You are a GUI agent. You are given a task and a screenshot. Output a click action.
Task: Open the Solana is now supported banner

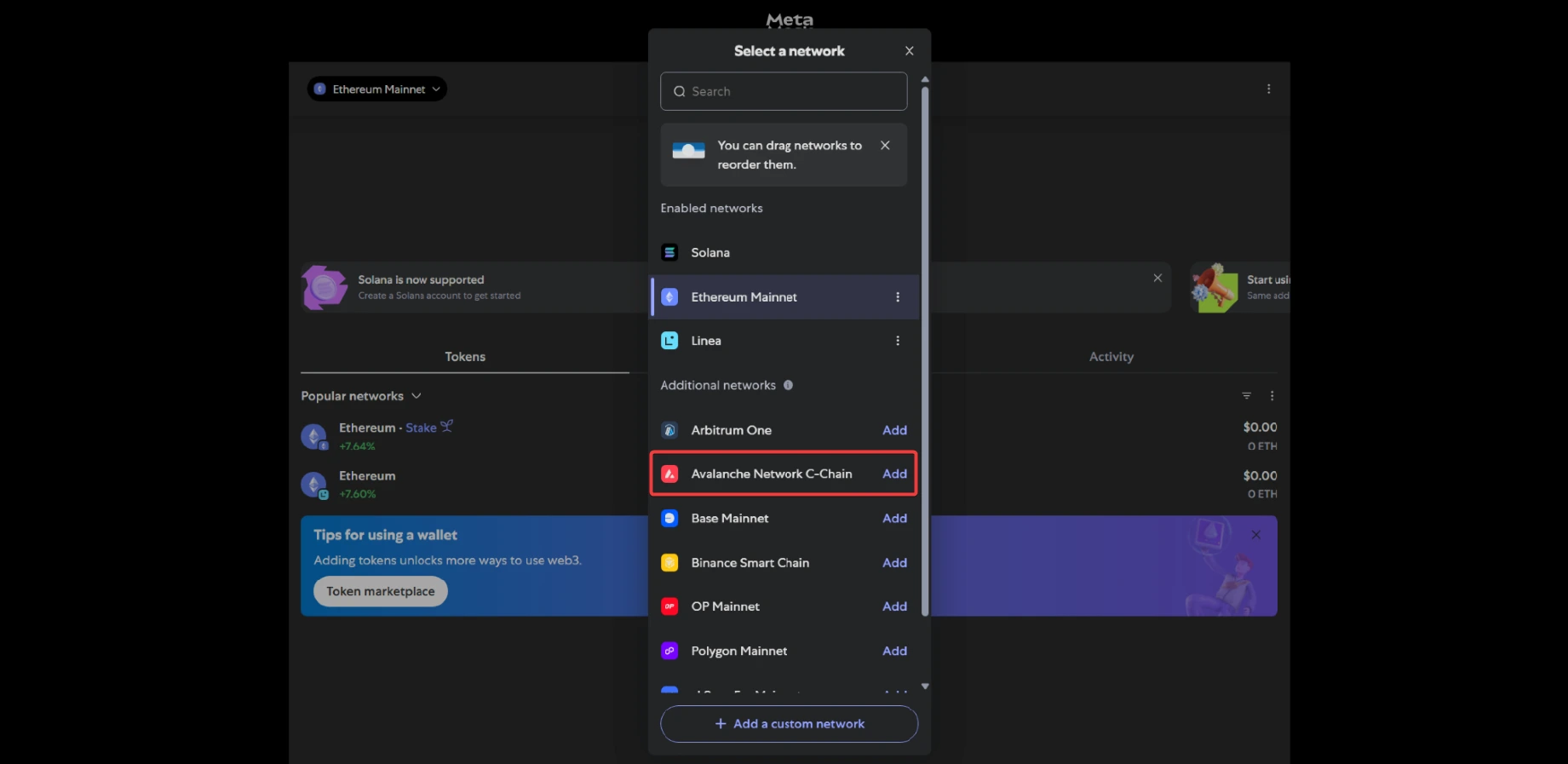coord(736,287)
